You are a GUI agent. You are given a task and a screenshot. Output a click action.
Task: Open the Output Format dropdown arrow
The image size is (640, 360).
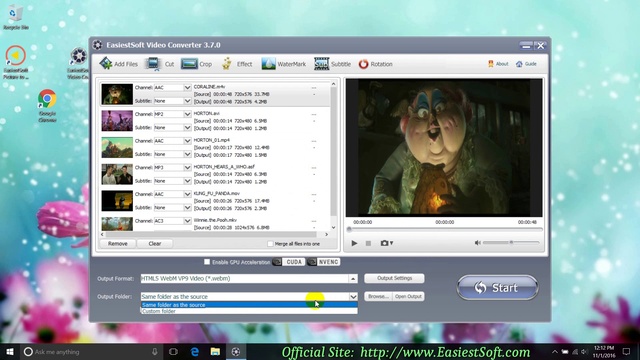coord(353,278)
